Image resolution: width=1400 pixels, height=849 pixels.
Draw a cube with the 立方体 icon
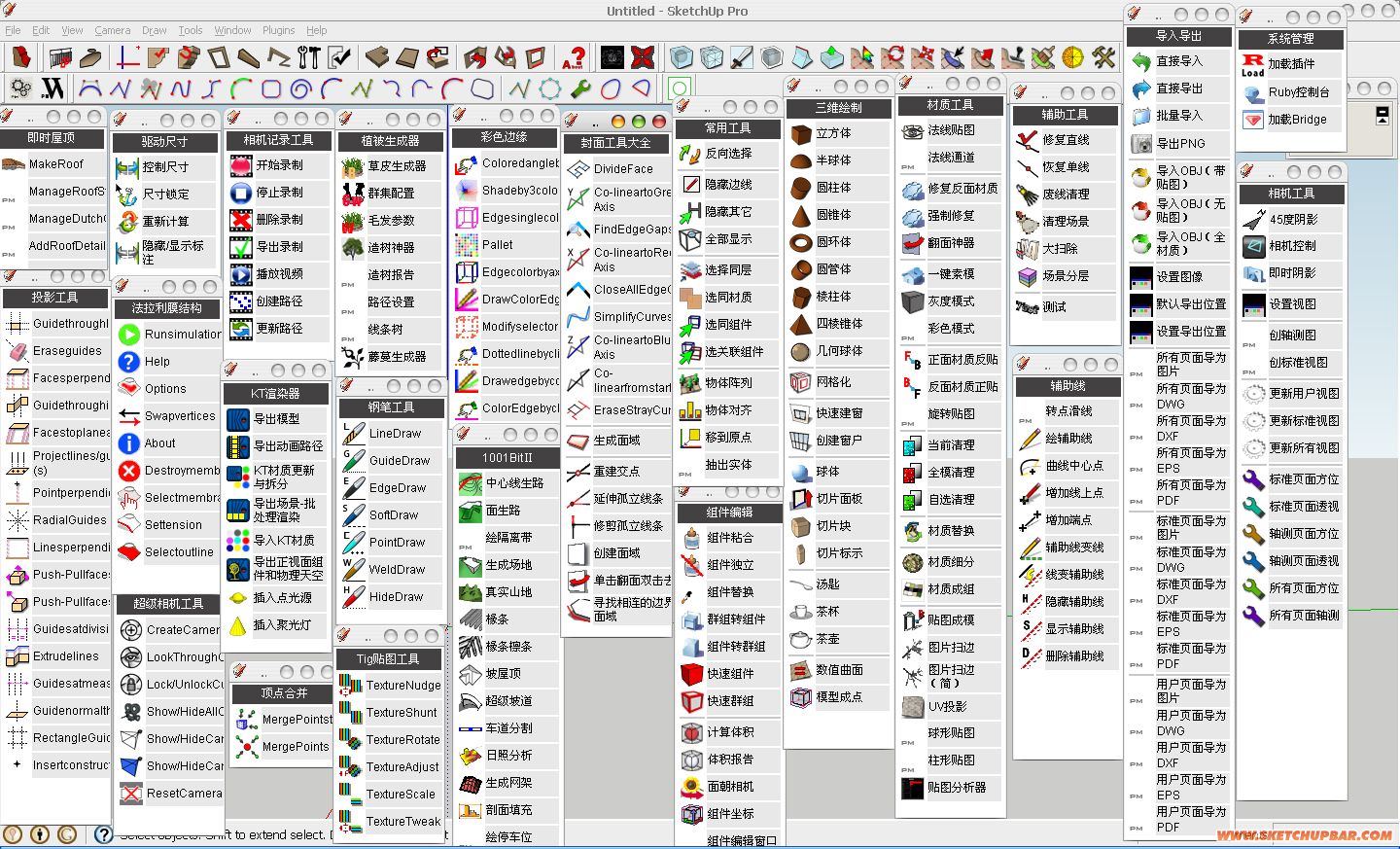[801, 133]
